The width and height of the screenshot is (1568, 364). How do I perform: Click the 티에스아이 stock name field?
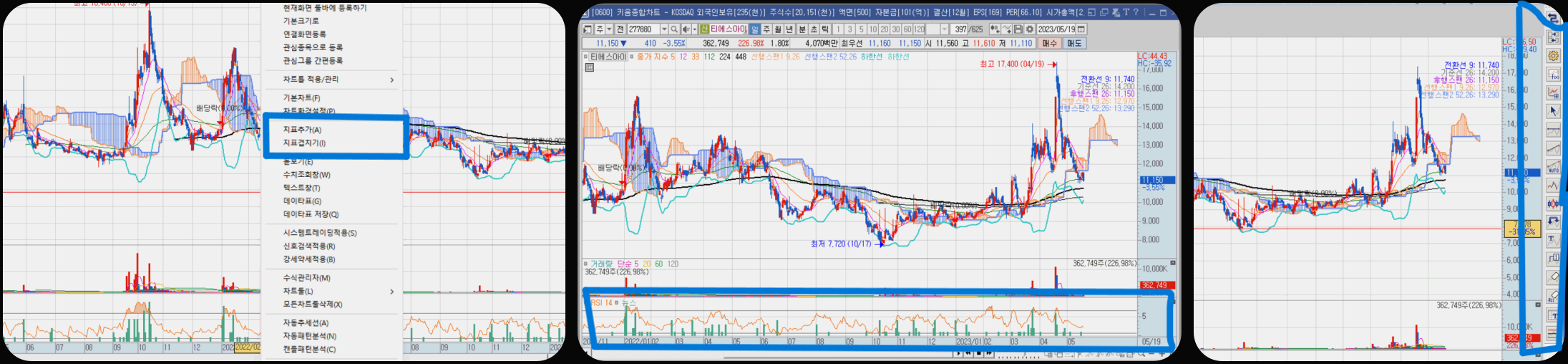coord(729,29)
